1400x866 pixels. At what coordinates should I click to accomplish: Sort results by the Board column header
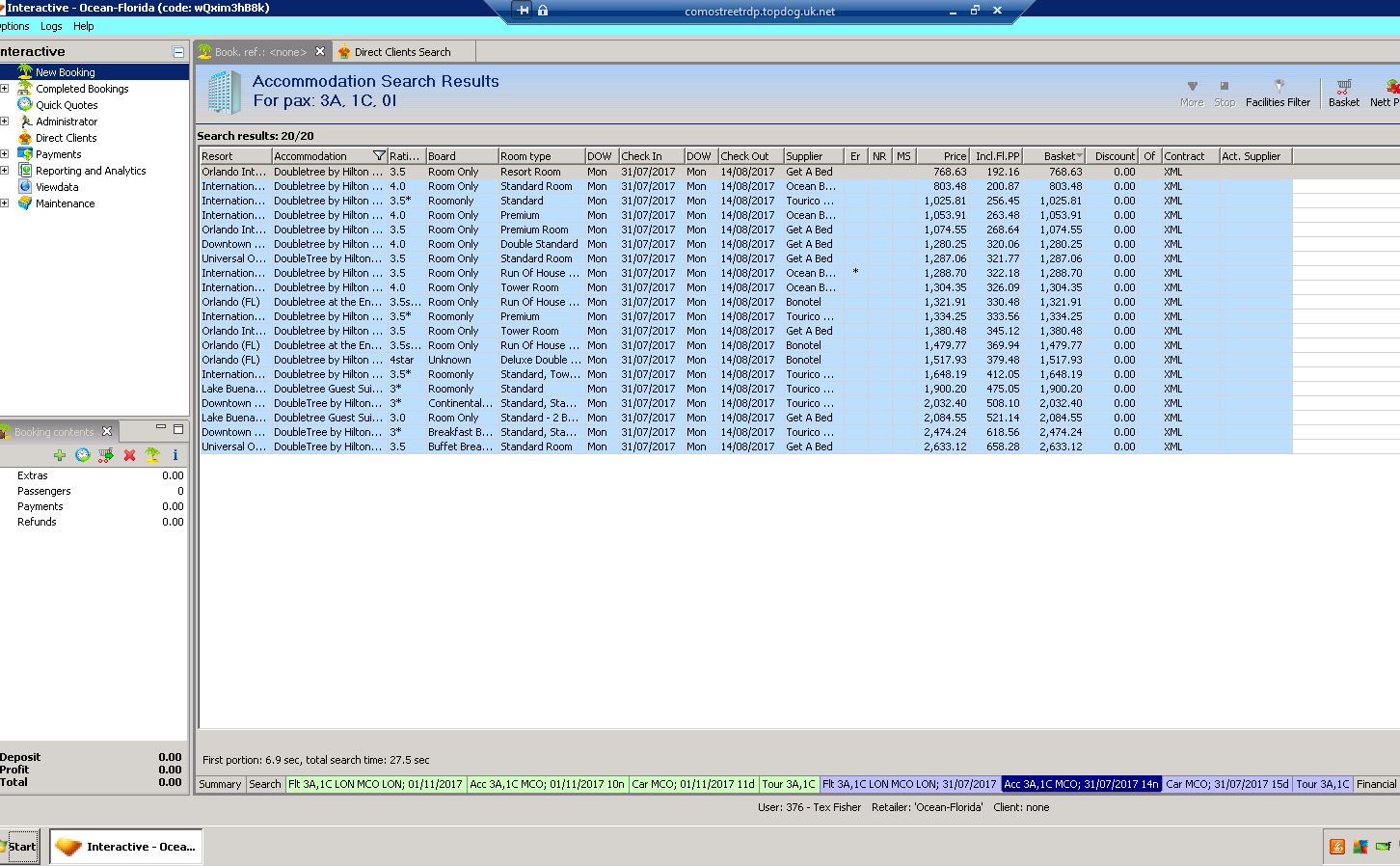coord(461,156)
